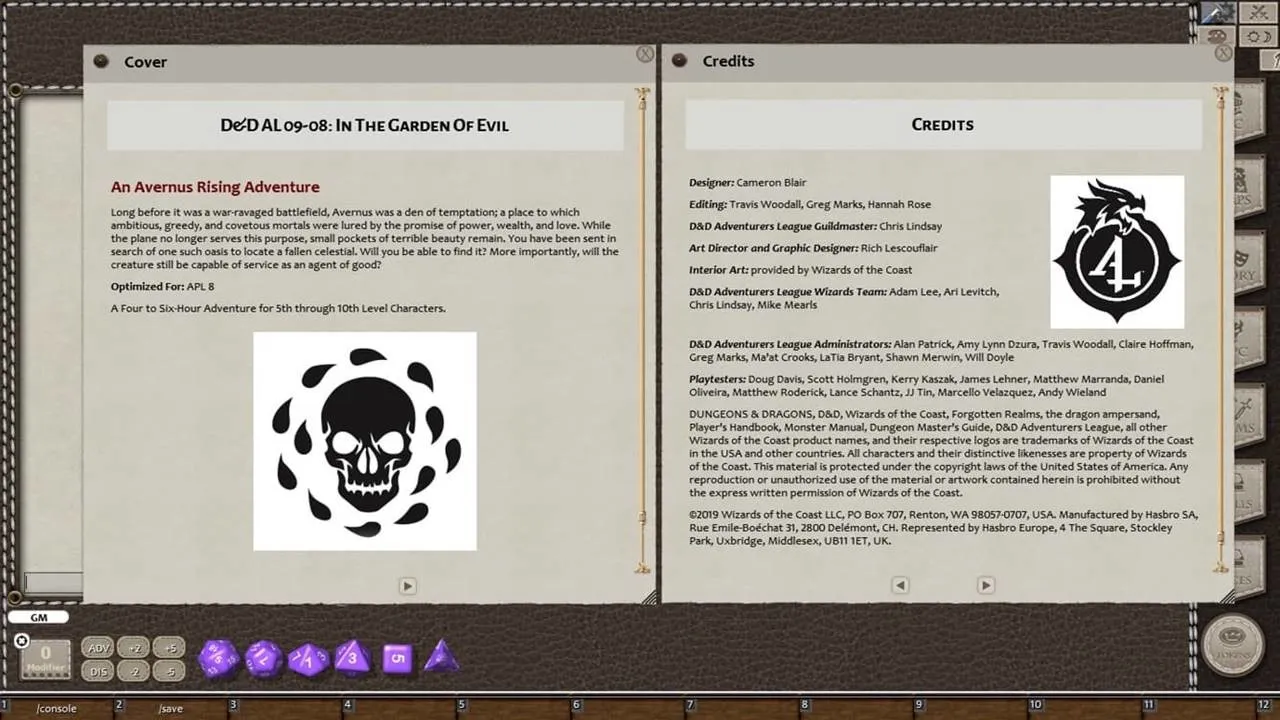Click the Credits window vertical scrollbar
This screenshot has width=1280, height=720.
[1220, 330]
